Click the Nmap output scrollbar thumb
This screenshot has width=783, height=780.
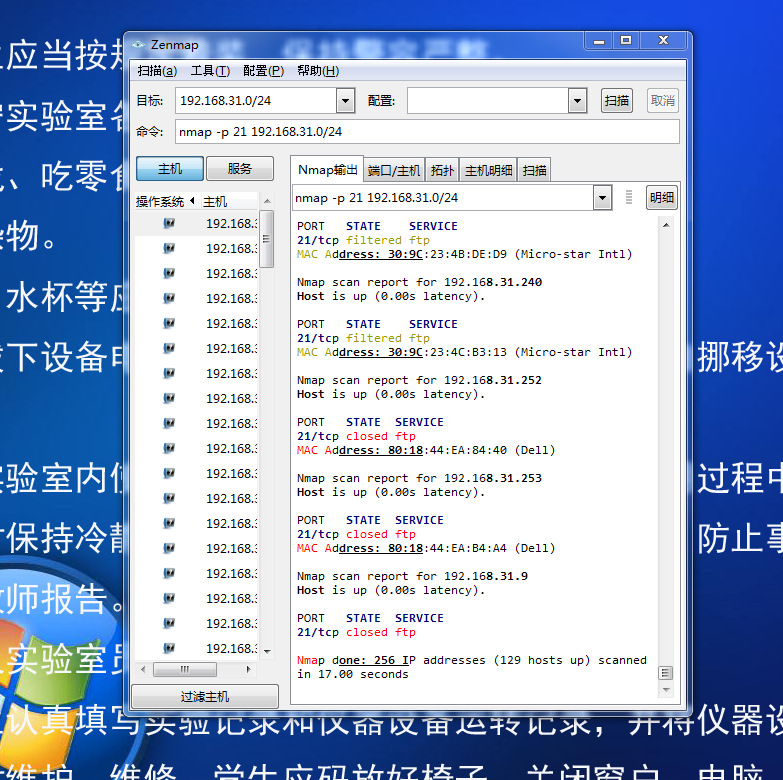(x=666, y=673)
